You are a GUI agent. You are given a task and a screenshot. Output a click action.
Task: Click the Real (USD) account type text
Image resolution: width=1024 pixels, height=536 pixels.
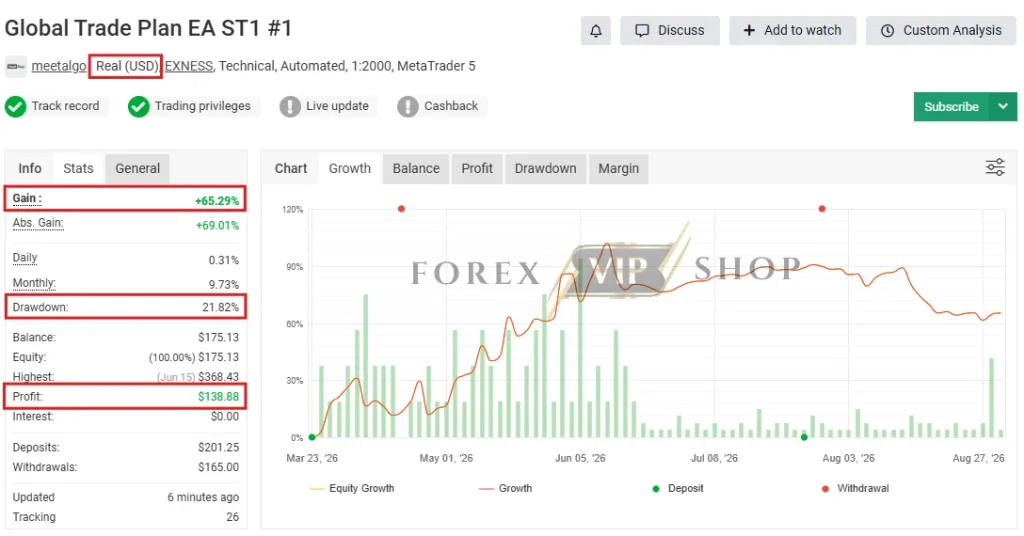[127, 66]
